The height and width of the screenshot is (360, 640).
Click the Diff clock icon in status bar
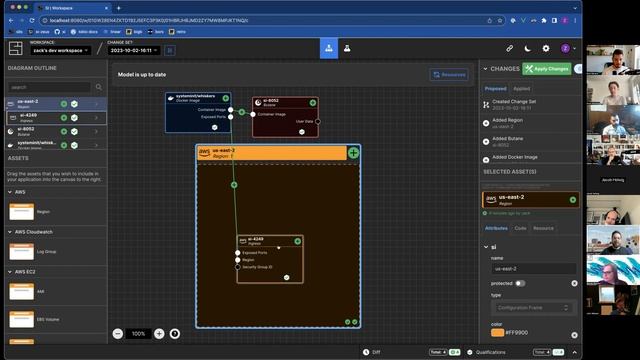click(366, 352)
